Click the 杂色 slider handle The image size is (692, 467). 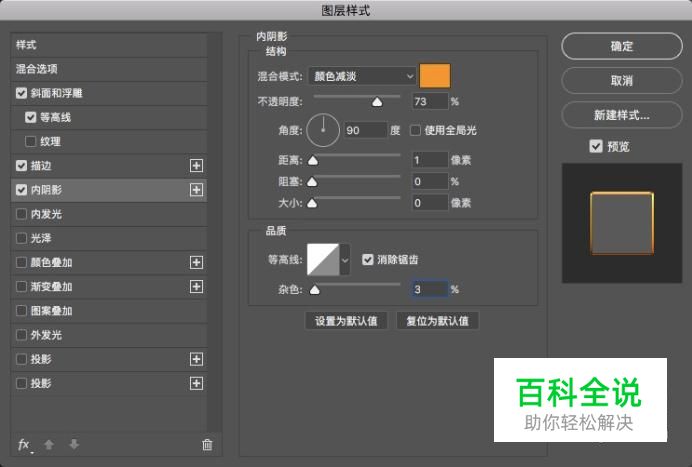click(315, 290)
